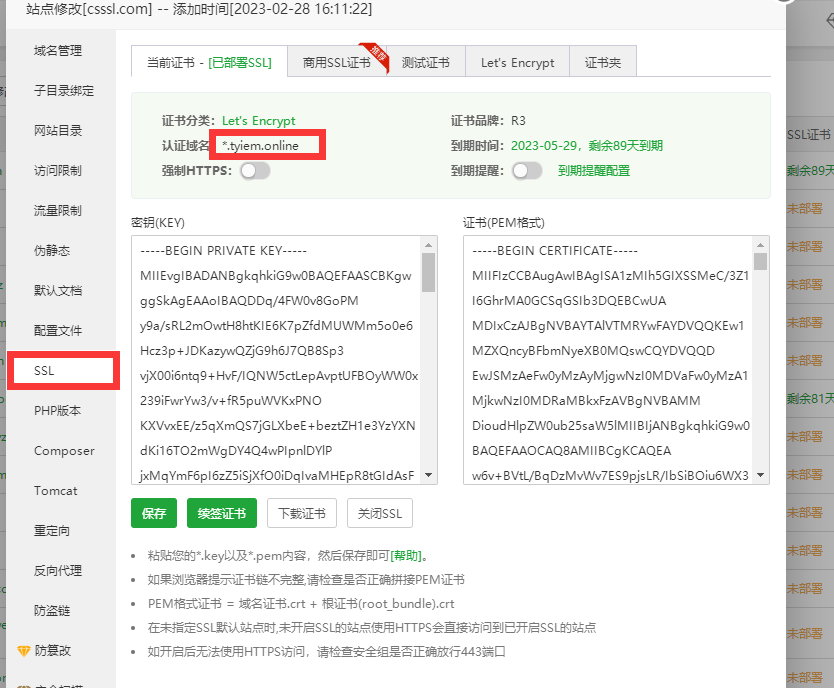The image size is (834, 688).
Task: Click the 证书品牌 R3 value
Action: pyautogui.click(x=518, y=121)
